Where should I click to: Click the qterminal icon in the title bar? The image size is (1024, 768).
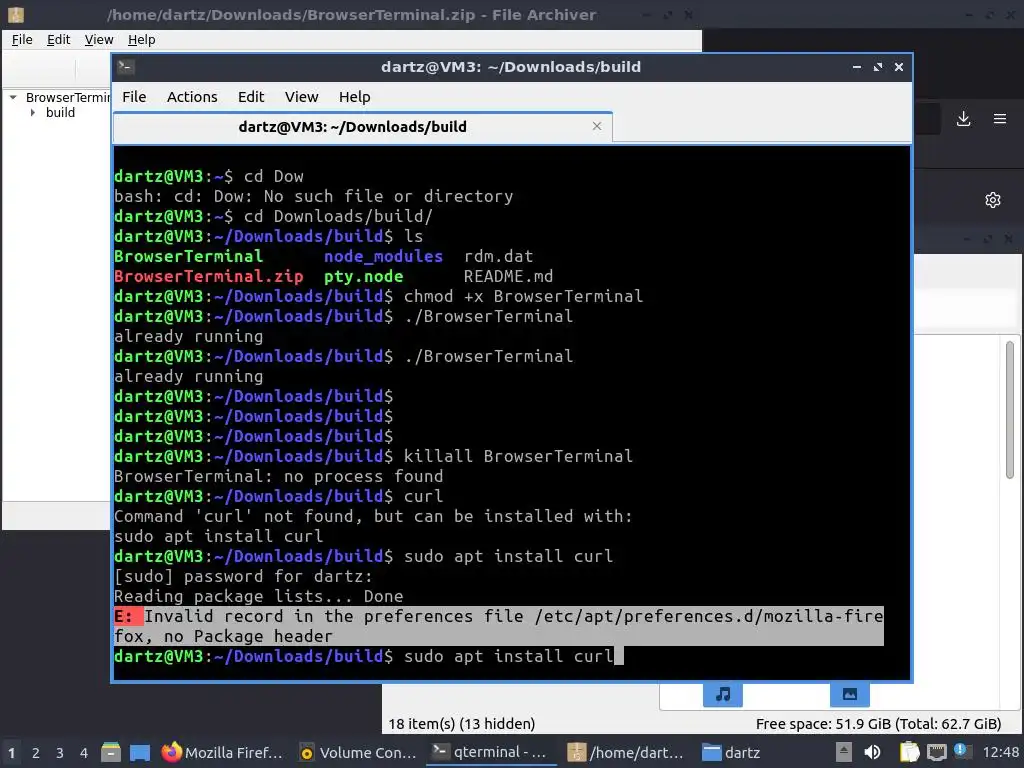tap(126, 67)
